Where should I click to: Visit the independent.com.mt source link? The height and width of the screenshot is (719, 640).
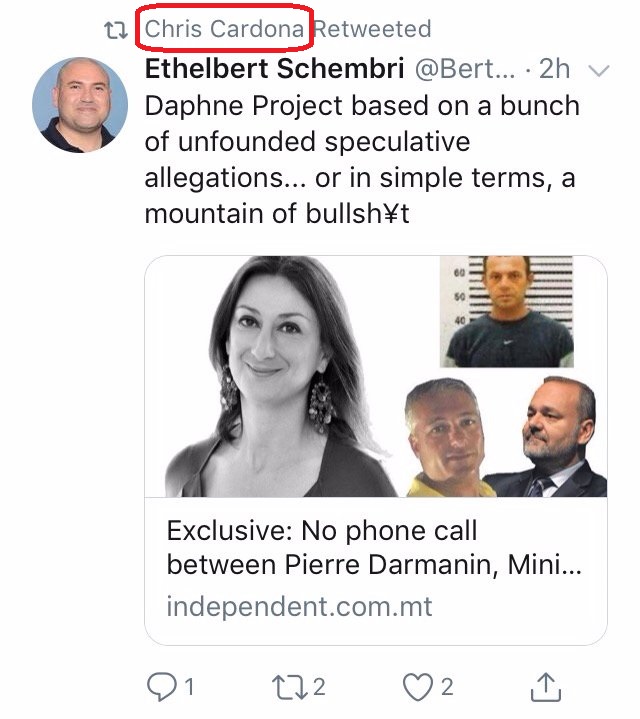[299, 606]
